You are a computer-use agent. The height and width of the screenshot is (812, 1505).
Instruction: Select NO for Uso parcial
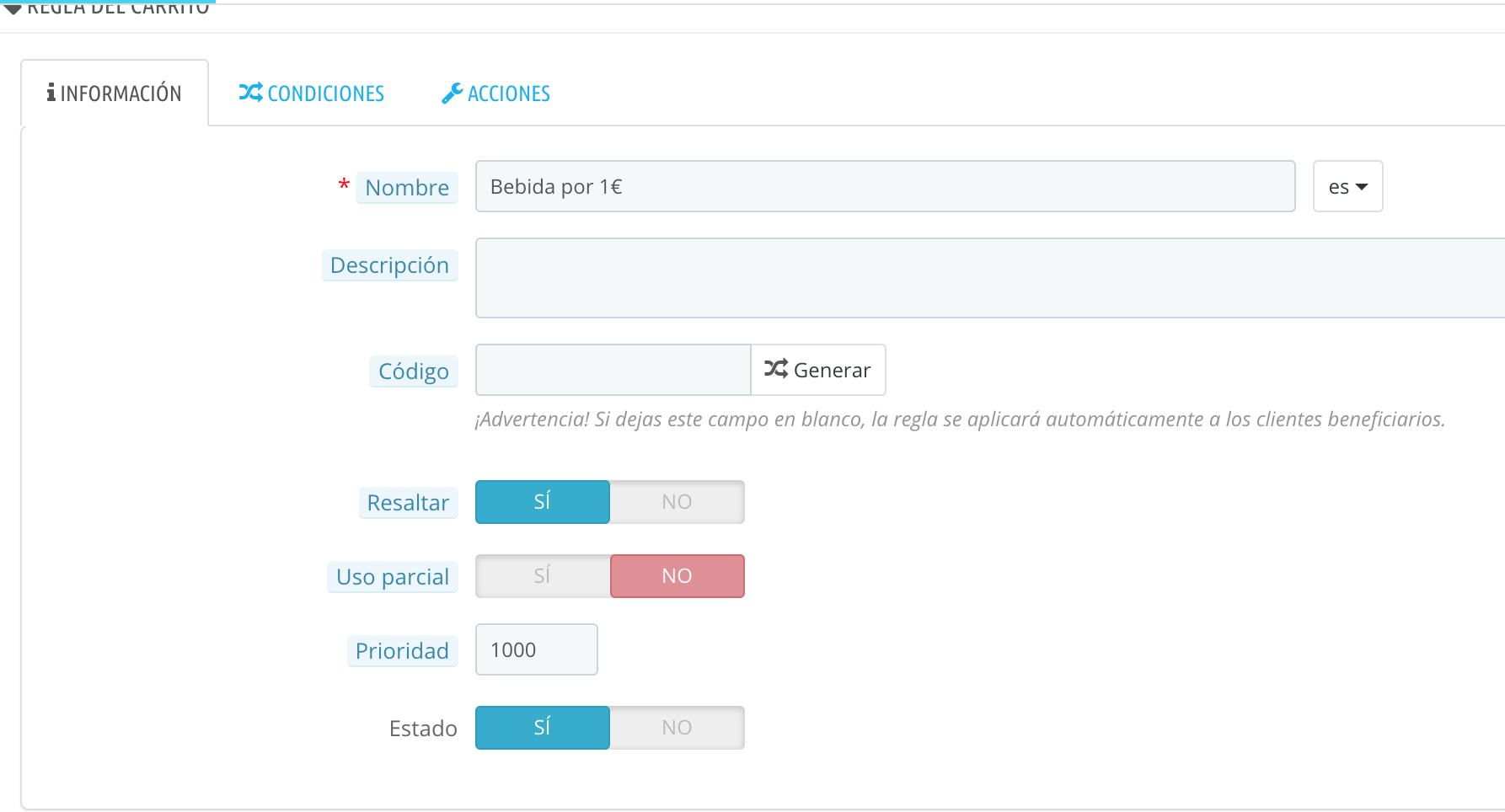click(x=677, y=576)
